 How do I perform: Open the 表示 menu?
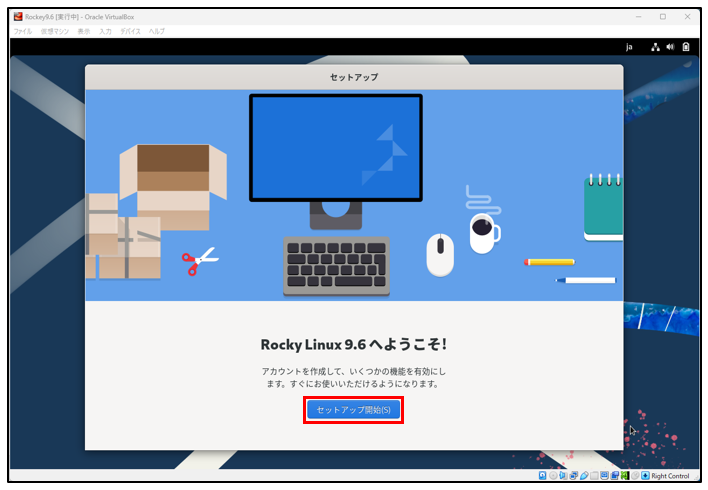coord(83,32)
